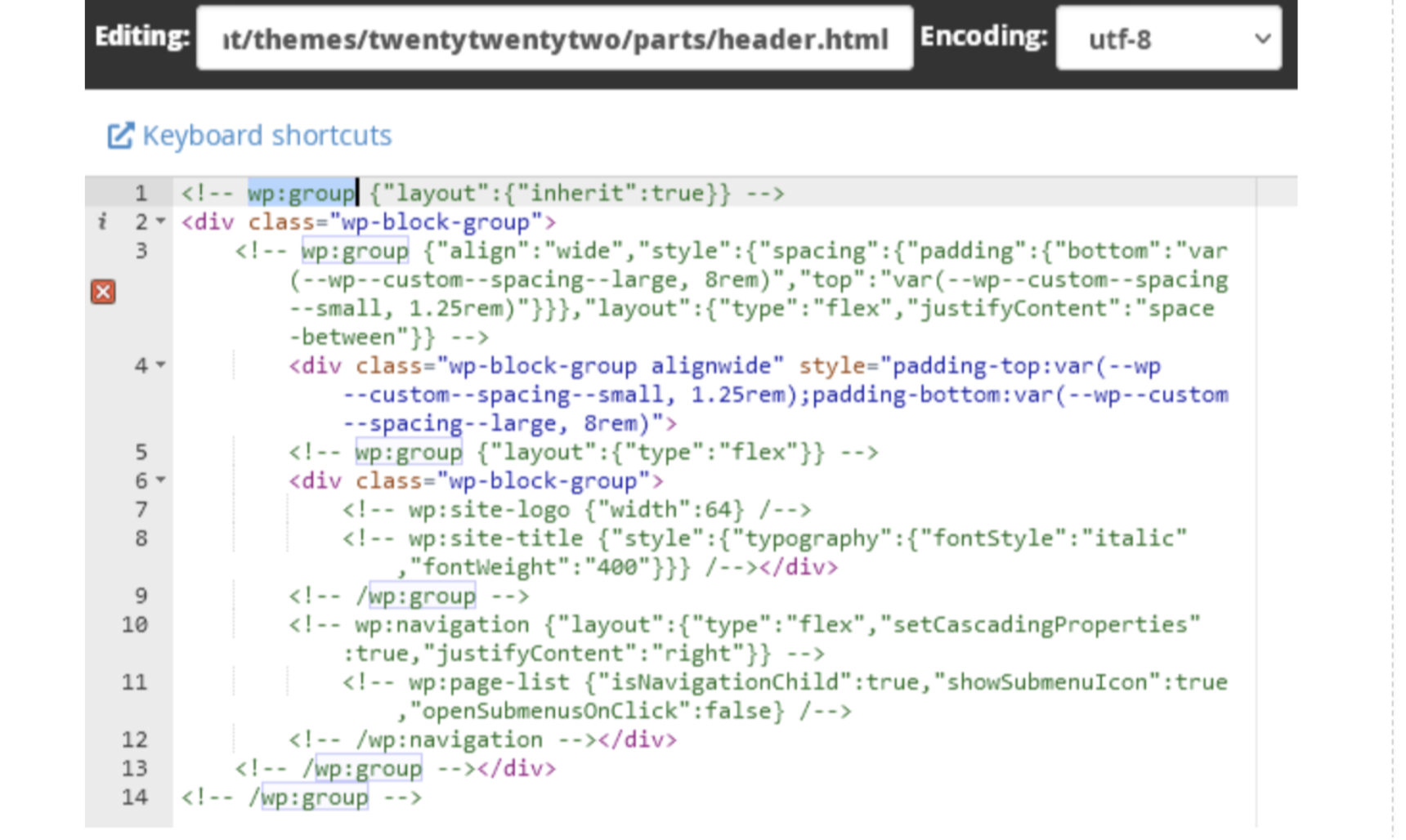Click wp:page-list text on line 11
The image size is (1406, 840).
point(489,682)
